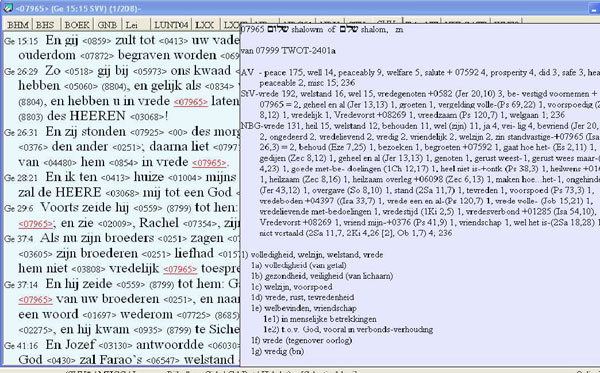Click the application icon in the title bar
The width and height of the screenshot is (600, 373).
pyautogui.click(x=7, y=8)
